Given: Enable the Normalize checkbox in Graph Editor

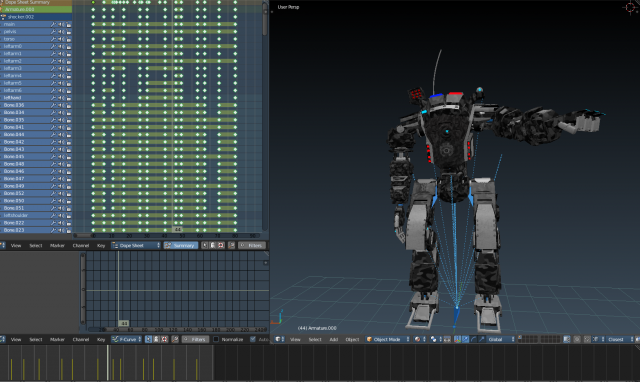Looking at the screenshot, I should (216, 339).
